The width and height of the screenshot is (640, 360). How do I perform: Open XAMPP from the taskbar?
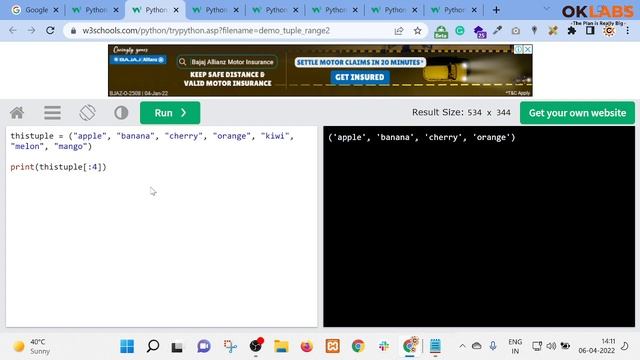pyautogui.click(x=333, y=346)
